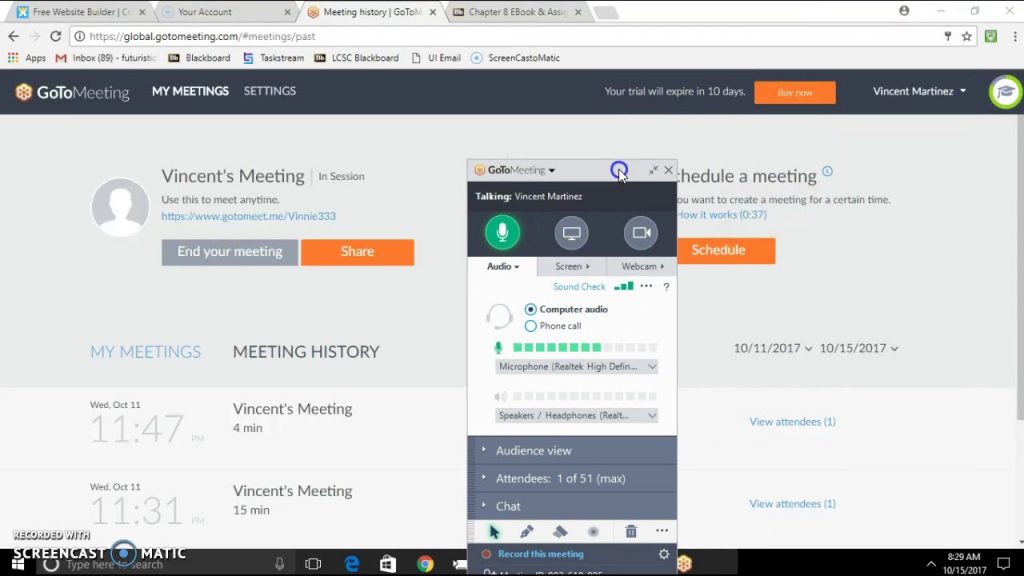Reload the page in Chrome
Viewport: 1024px width, 576px height.
click(x=56, y=37)
